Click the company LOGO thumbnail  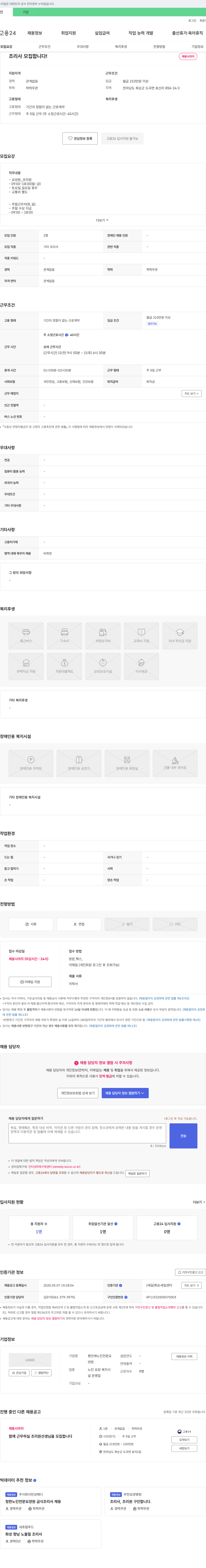[x=30, y=1359]
